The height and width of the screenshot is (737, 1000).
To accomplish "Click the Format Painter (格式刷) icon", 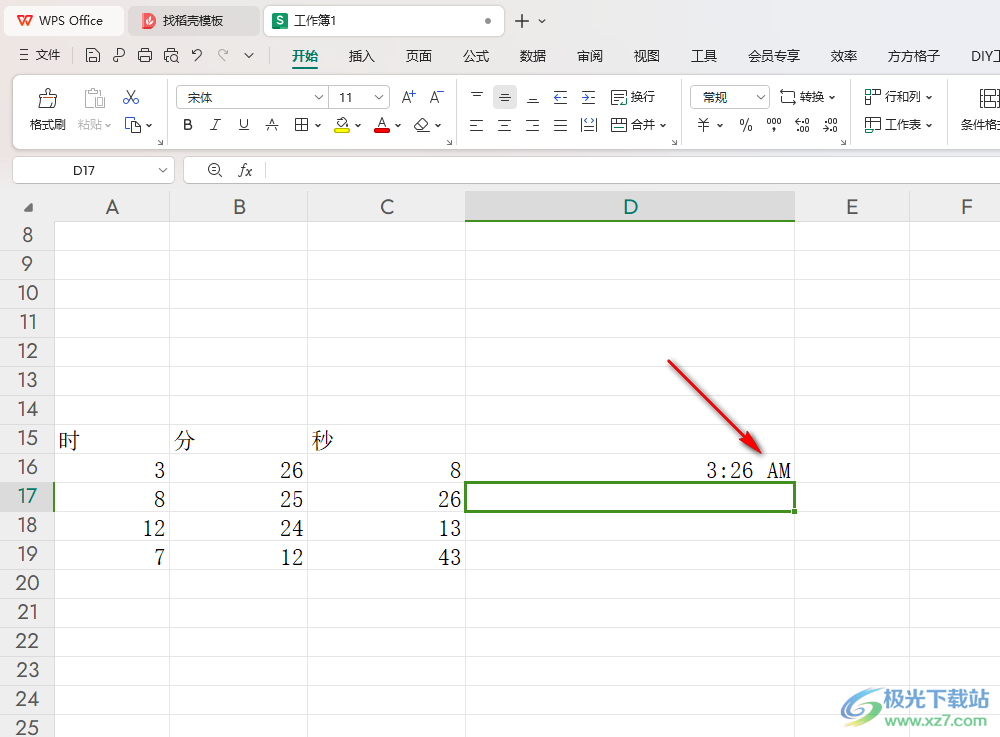I will tap(47, 99).
